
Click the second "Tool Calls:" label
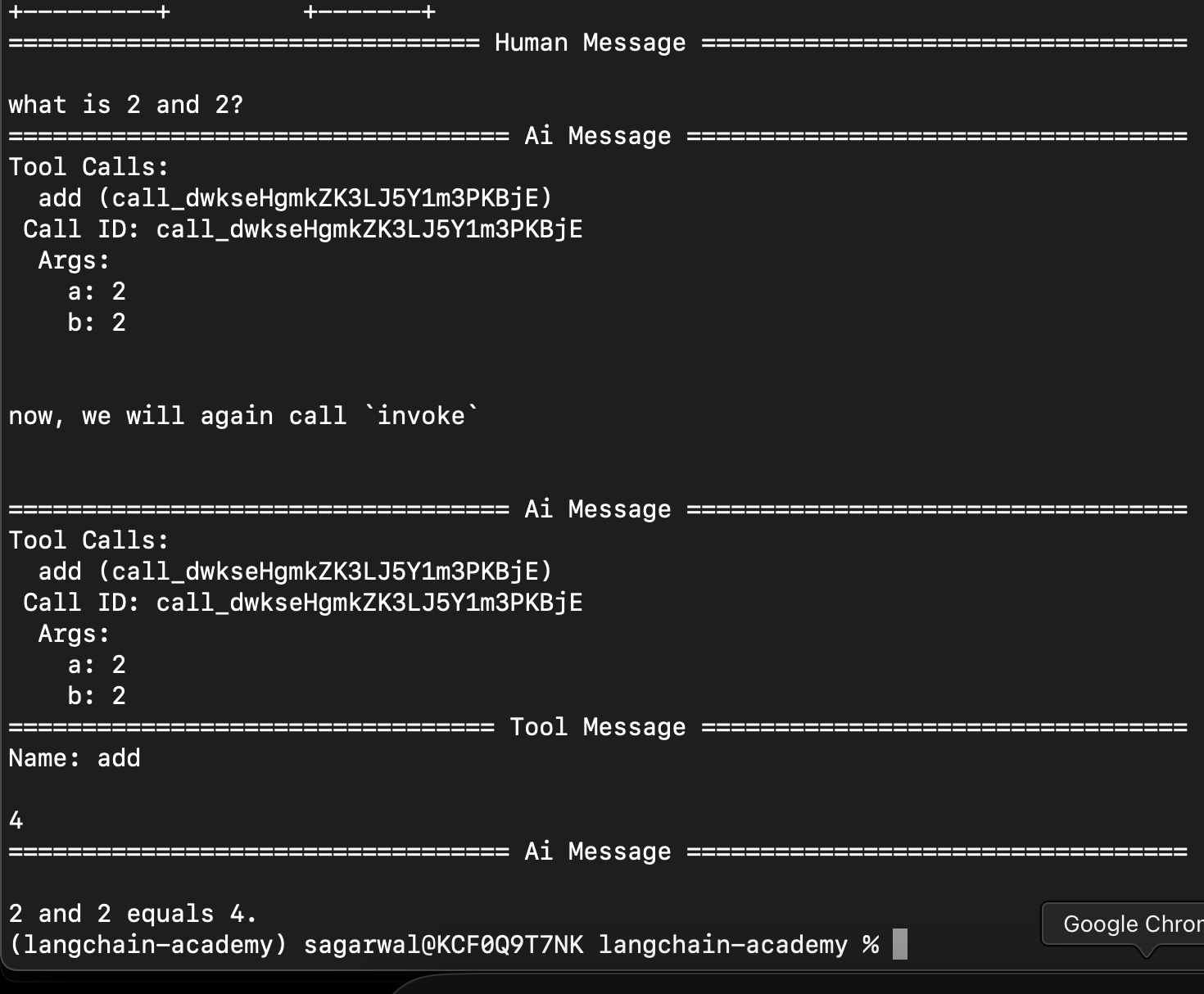[88, 540]
